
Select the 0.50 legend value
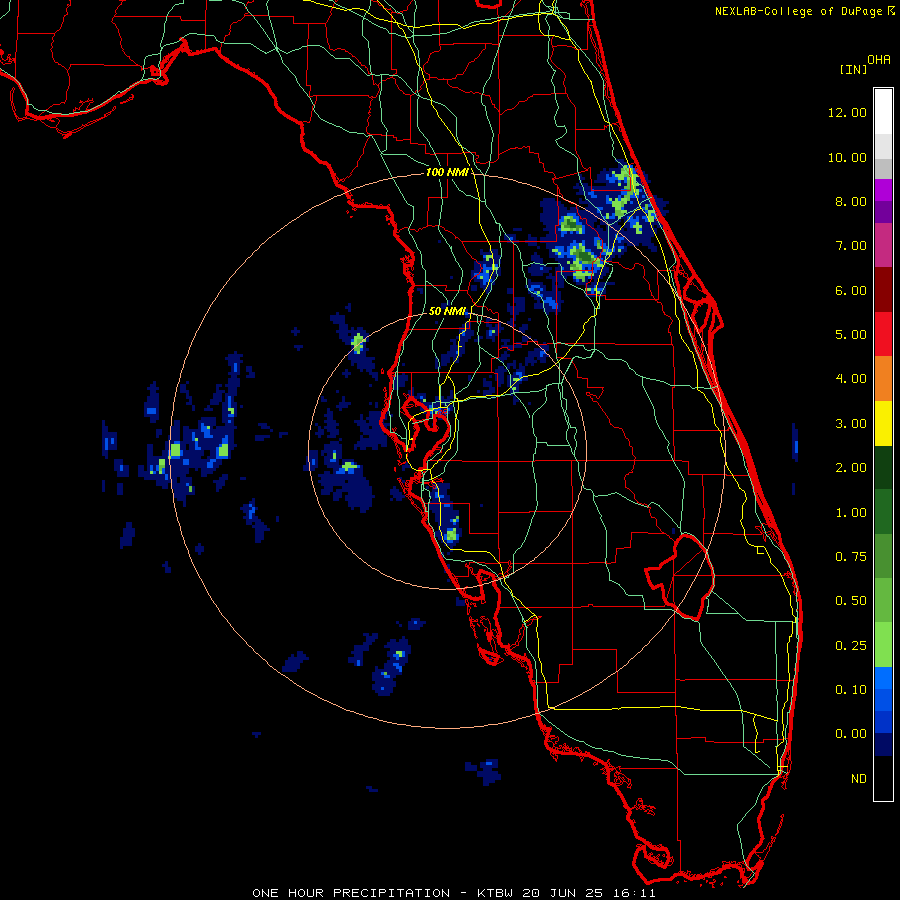click(851, 601)
